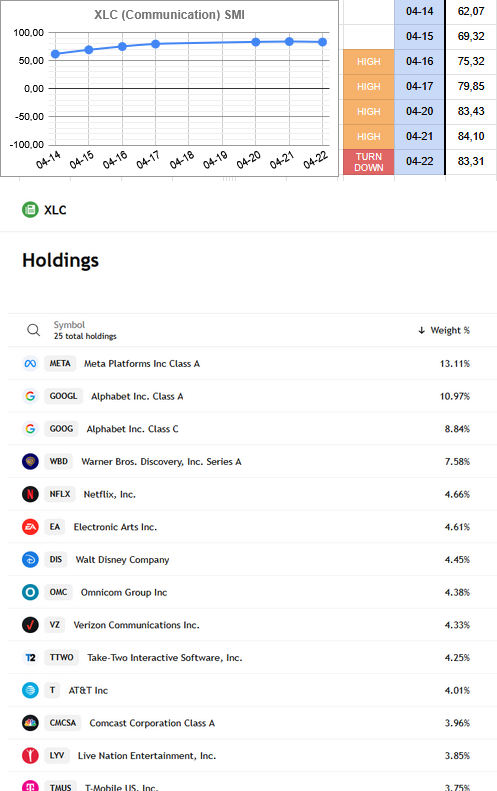Click the 04-14 data point on chart
Viewport: 497px width, 791px height.
pos(56,53)
